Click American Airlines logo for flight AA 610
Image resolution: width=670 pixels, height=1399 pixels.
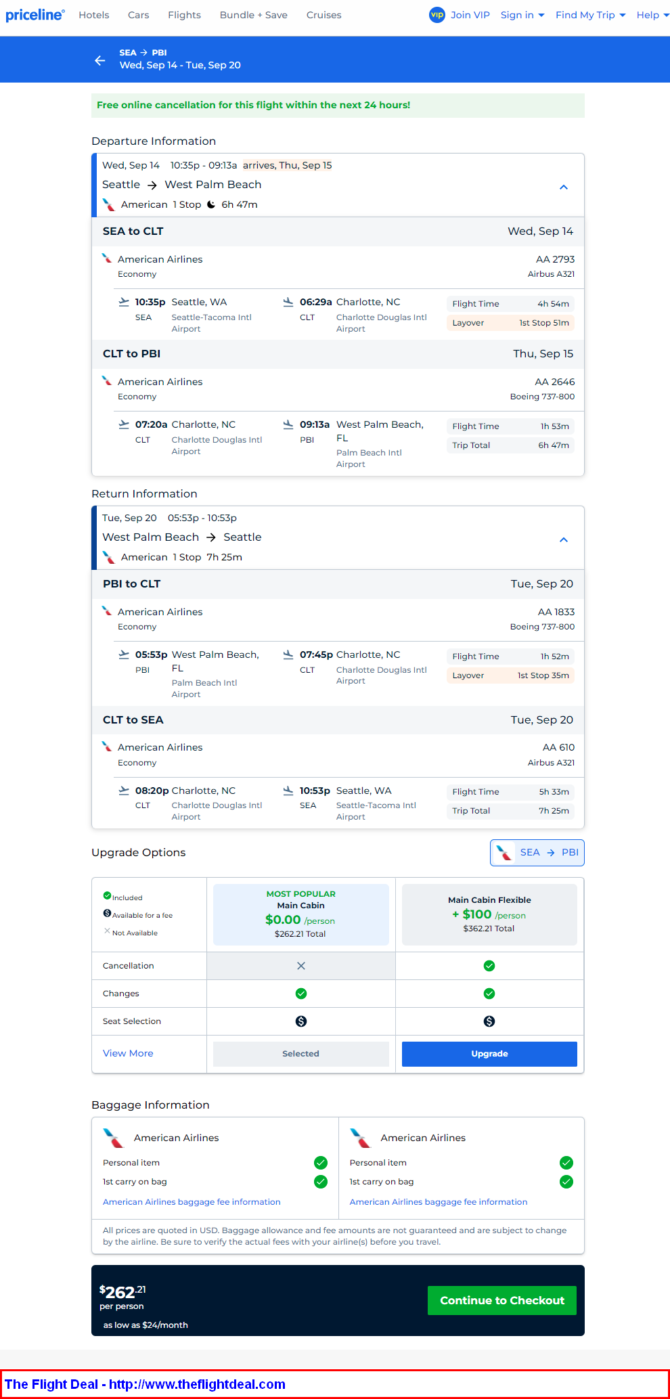(107, 746)
